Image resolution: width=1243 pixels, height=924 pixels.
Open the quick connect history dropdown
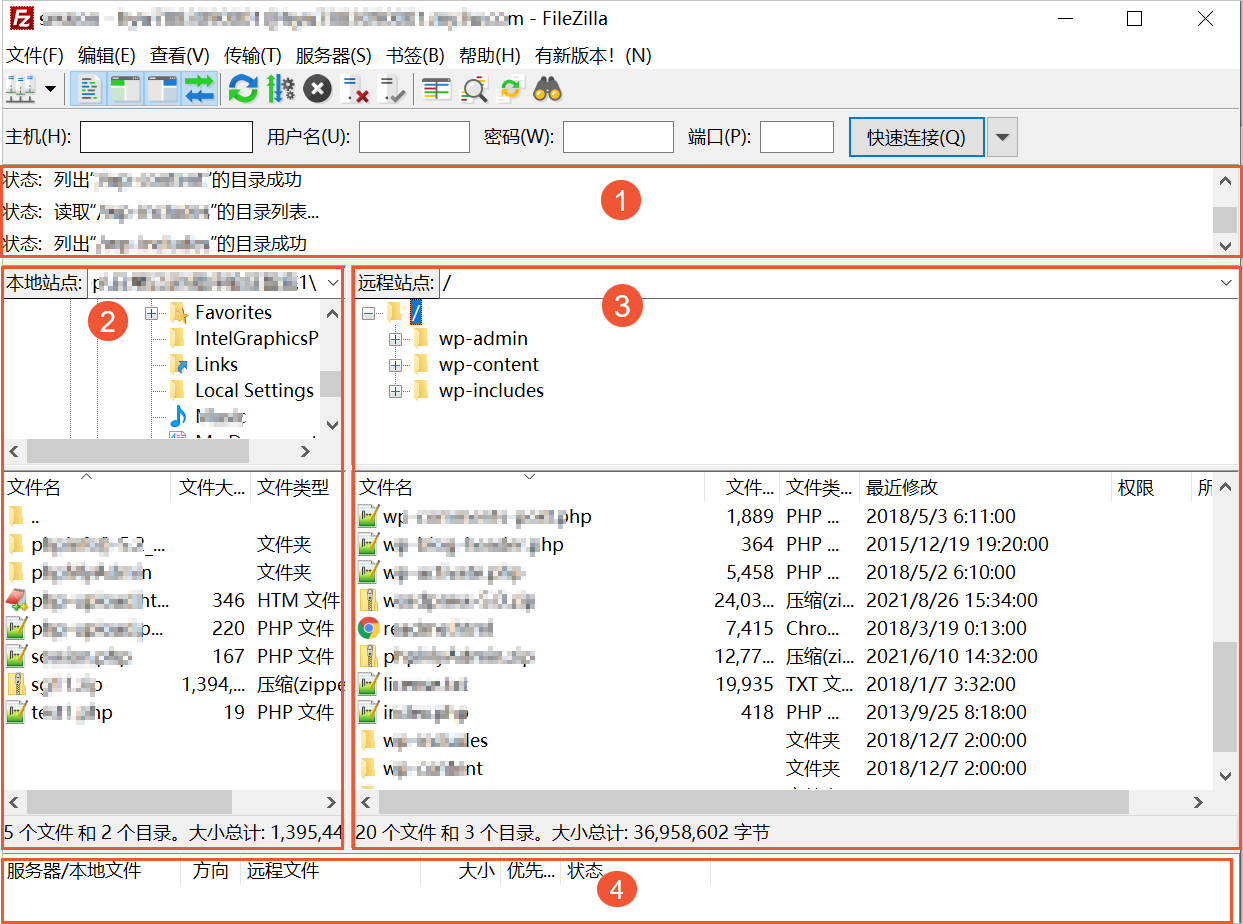point(1003,137)
